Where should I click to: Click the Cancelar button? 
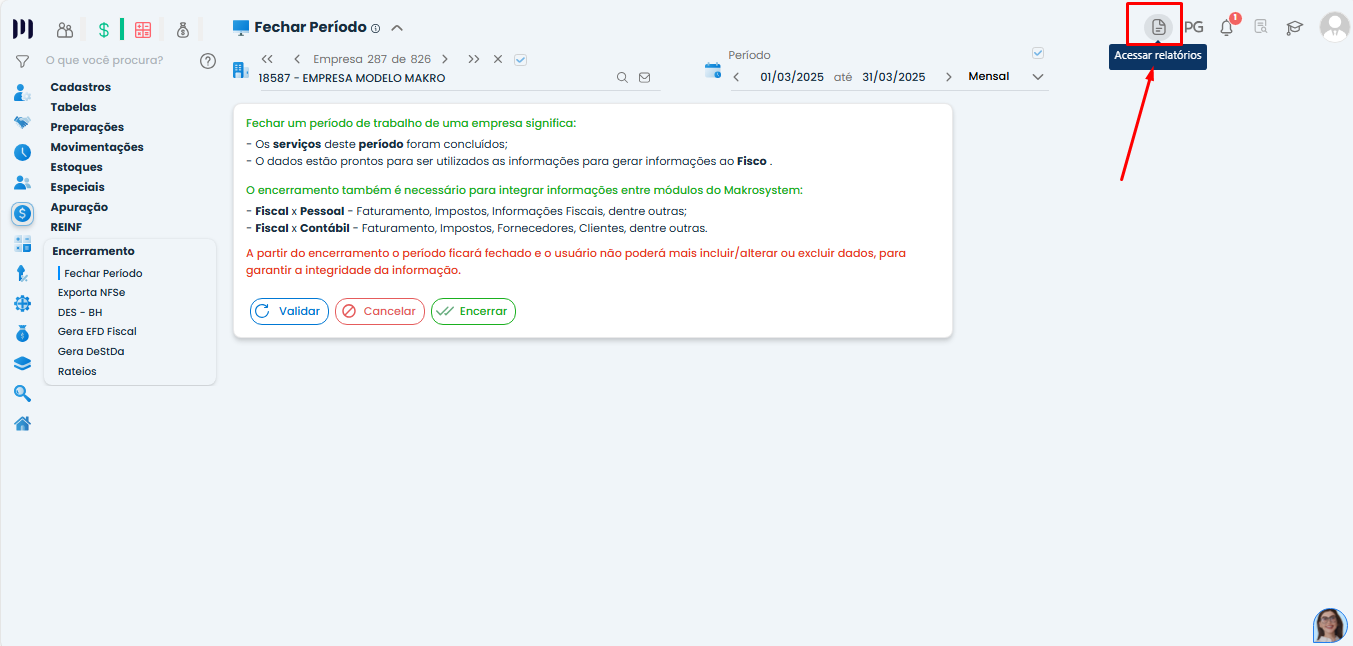(380, 311)
